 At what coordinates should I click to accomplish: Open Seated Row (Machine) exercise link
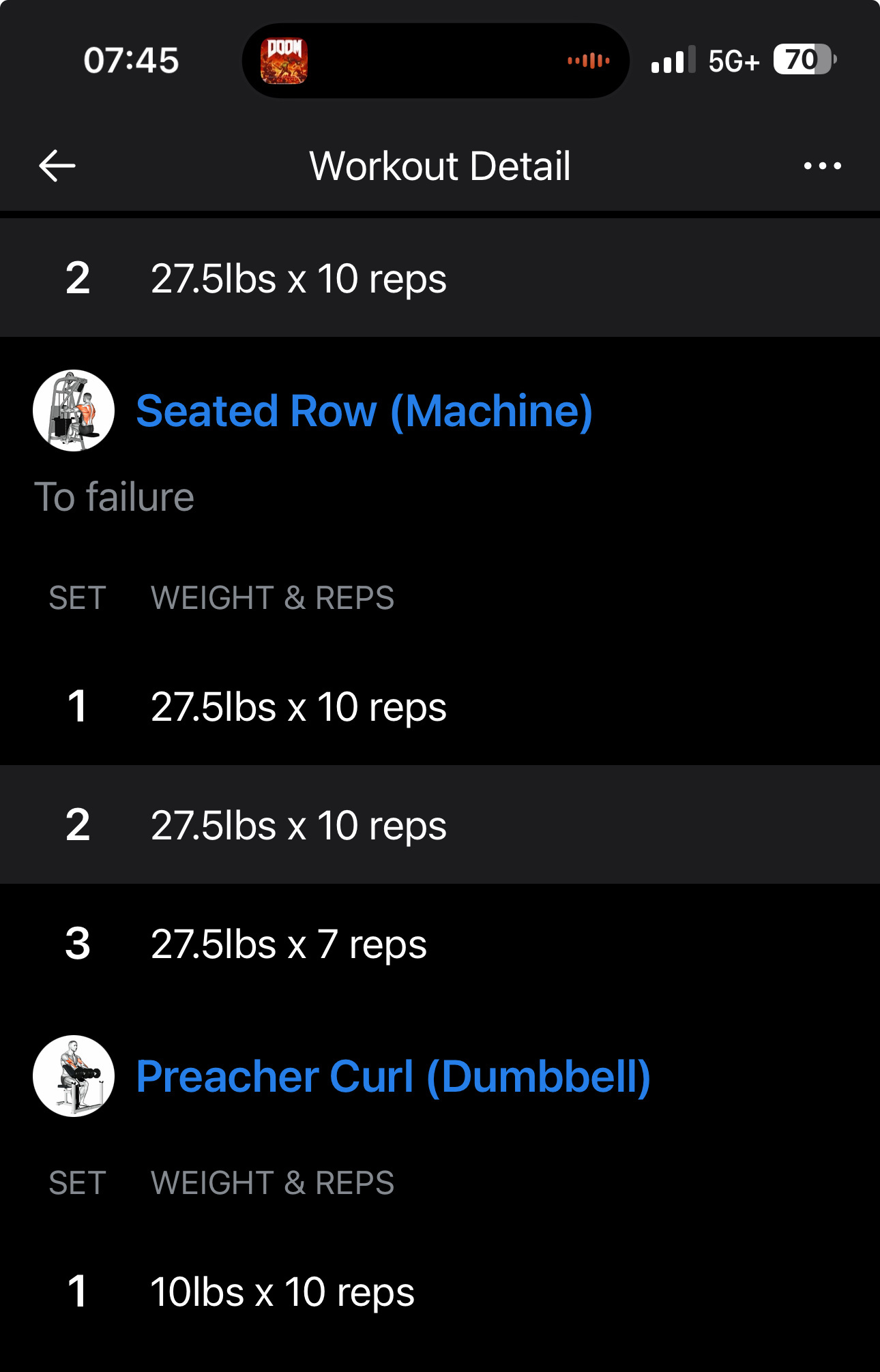364,411
